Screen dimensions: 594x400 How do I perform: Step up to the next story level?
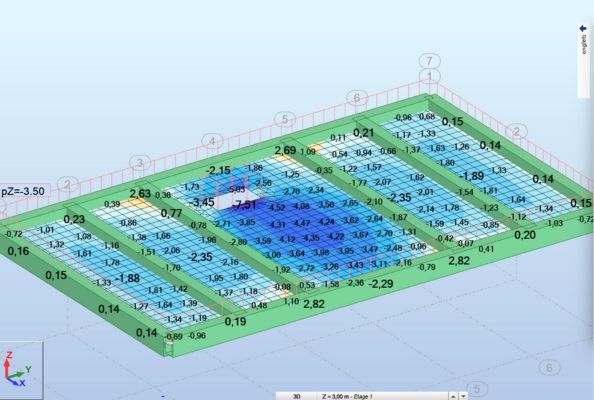(454, 396)
